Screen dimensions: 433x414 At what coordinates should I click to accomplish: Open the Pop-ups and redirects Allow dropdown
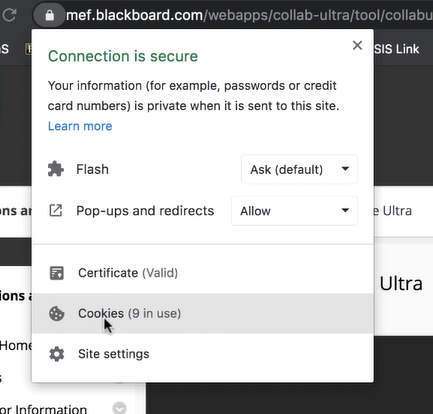pos(294,211)
